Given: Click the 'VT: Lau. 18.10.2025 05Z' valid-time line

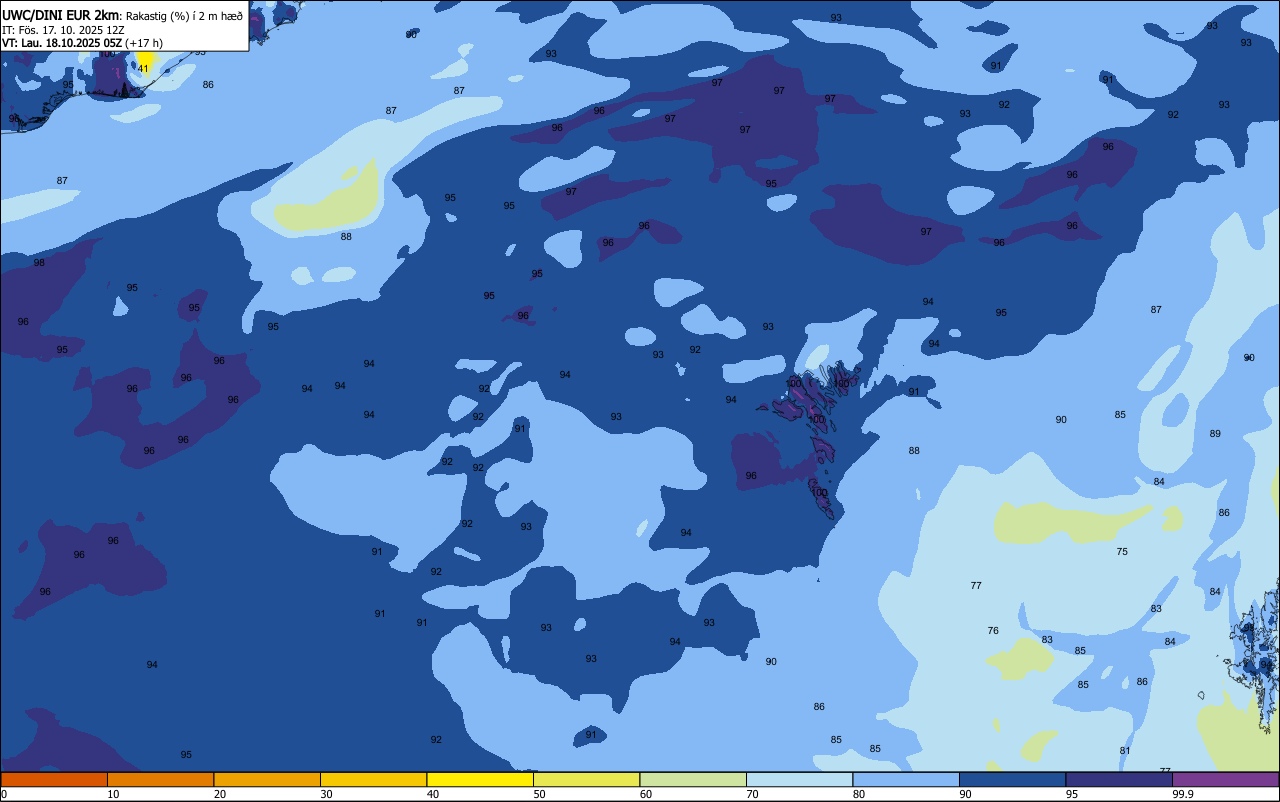Looking at the screenshot, I should click(62, 43).
